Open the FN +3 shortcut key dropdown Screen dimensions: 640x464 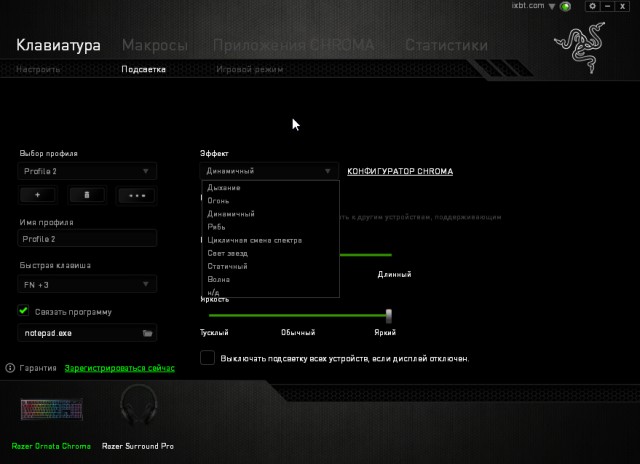pyautogui.click(x=88, y=285)
